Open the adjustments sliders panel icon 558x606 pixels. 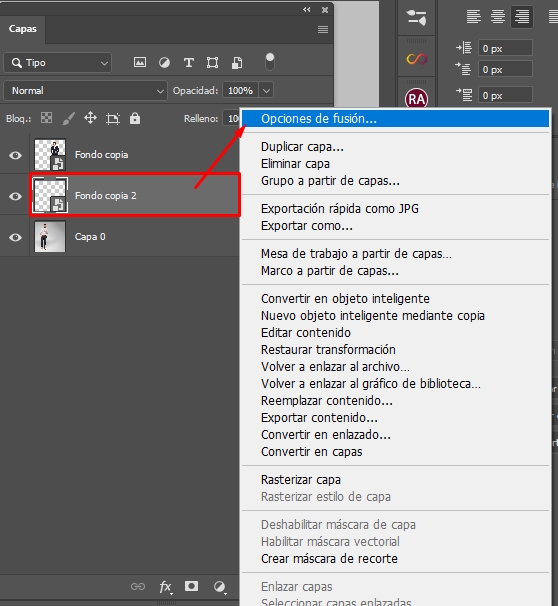(417, 17)
